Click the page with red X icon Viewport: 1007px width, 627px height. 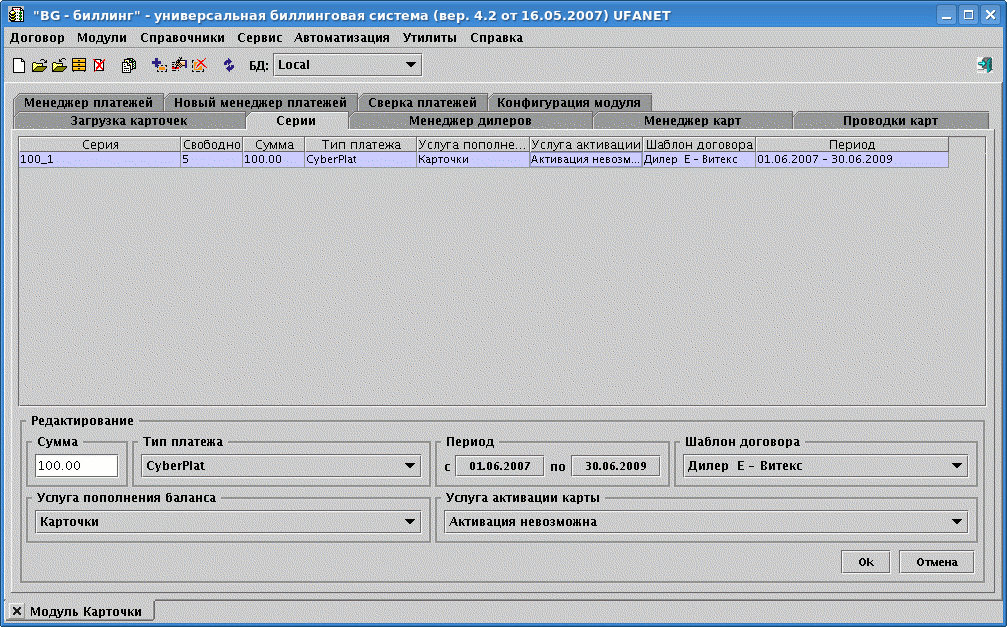click(x=99, y=65)
